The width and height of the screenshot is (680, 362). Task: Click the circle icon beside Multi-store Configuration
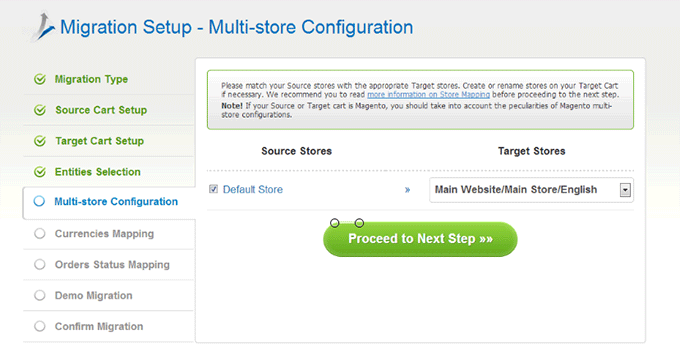point(39,201)
